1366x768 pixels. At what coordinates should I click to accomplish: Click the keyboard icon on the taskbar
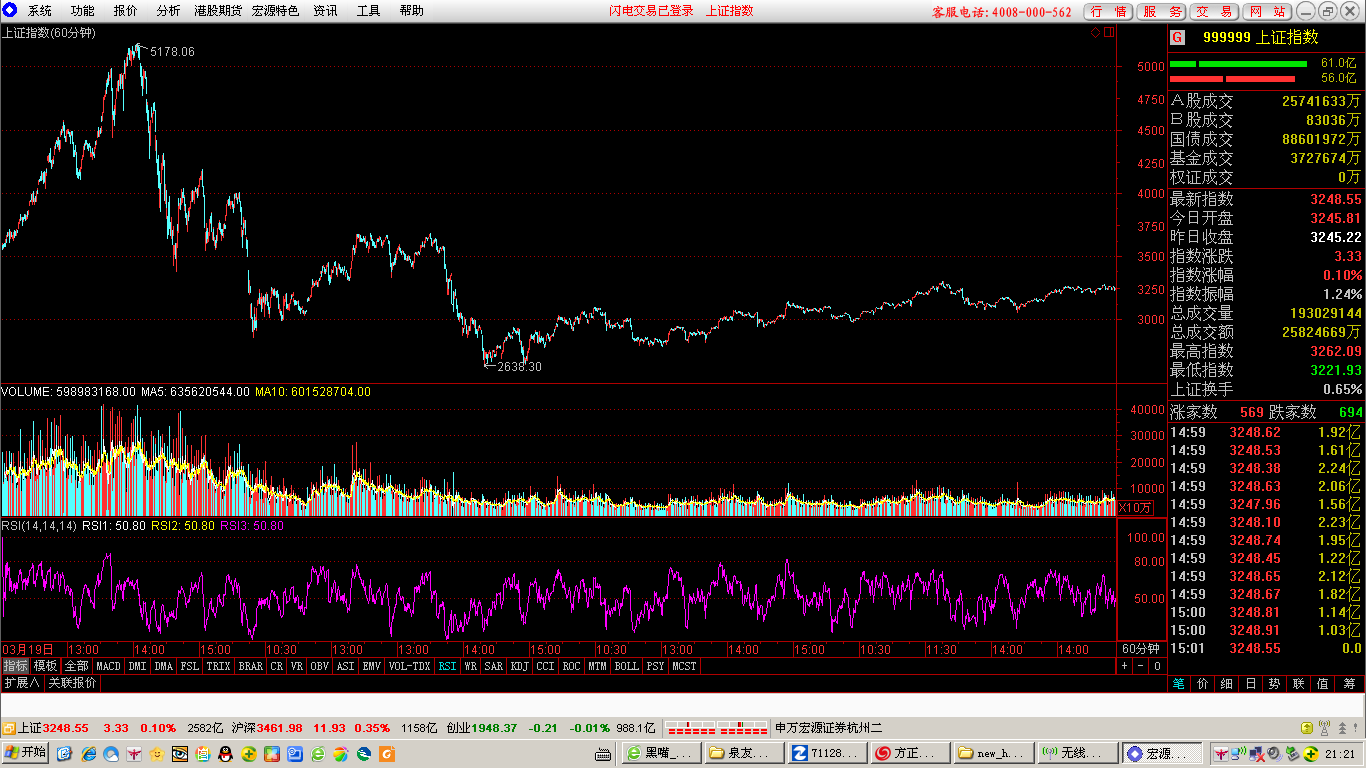point(603,753)
